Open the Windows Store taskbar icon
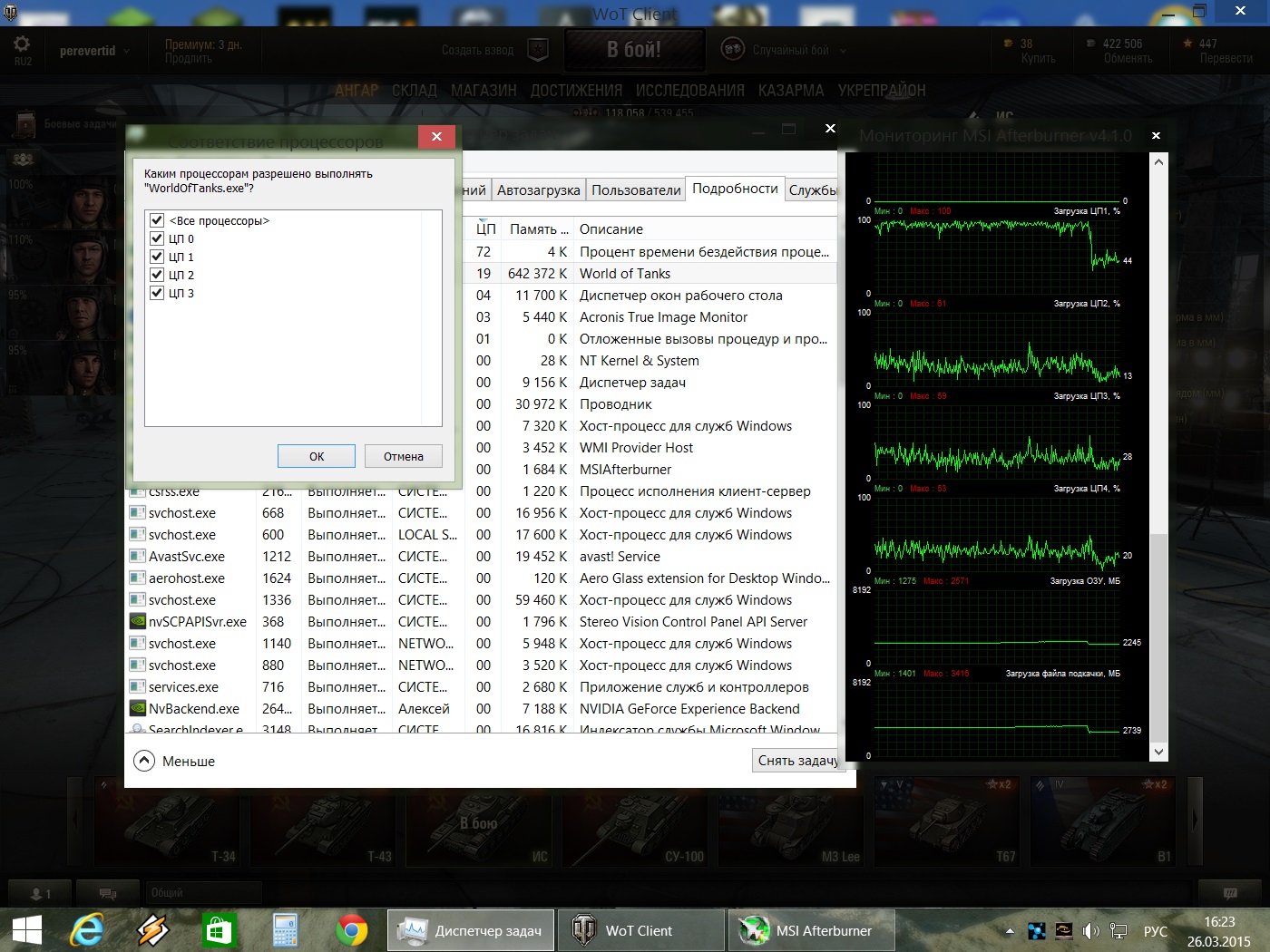 coord(220,930)
